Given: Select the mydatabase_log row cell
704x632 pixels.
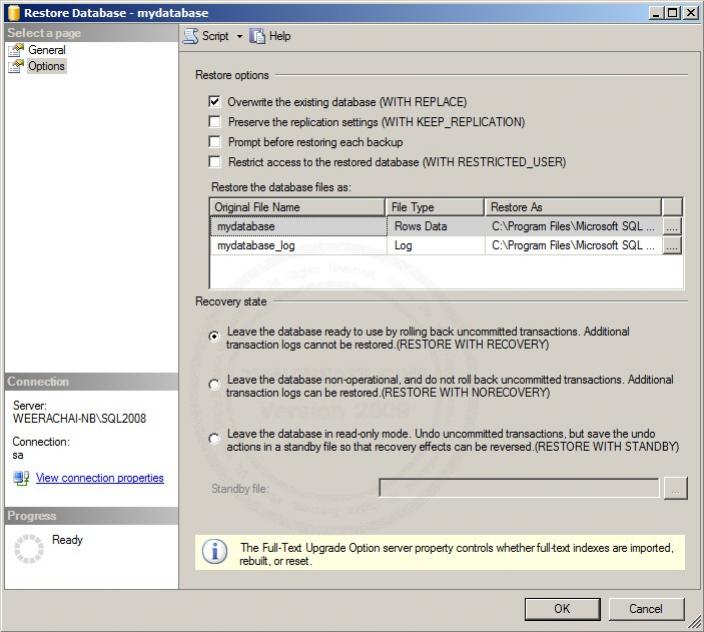Looking at the screenshot, I should pos(298,246).
